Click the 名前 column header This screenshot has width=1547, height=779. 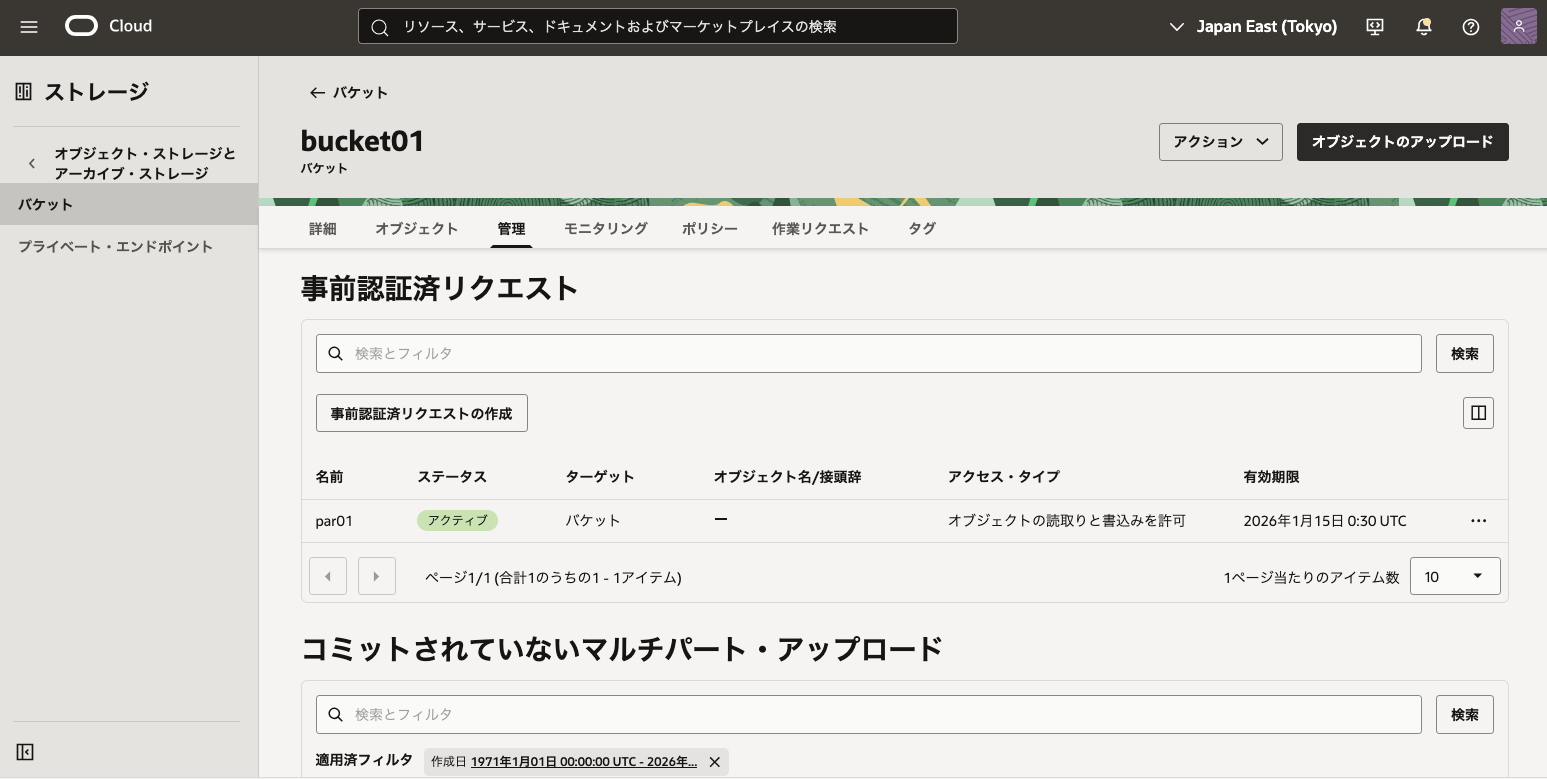(x=329, y=477)
